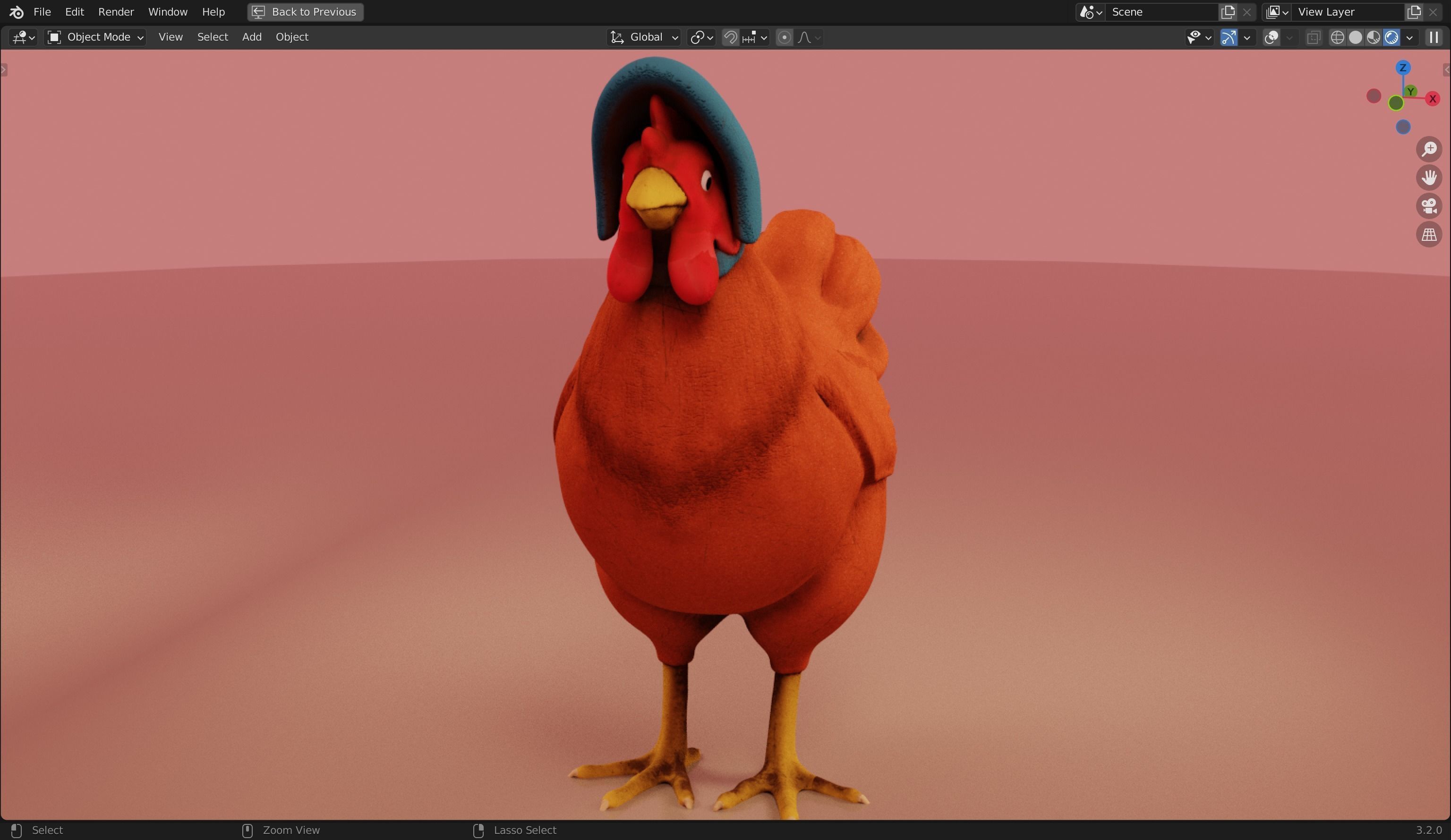Open the viewport View menu

tap(171, 37)
